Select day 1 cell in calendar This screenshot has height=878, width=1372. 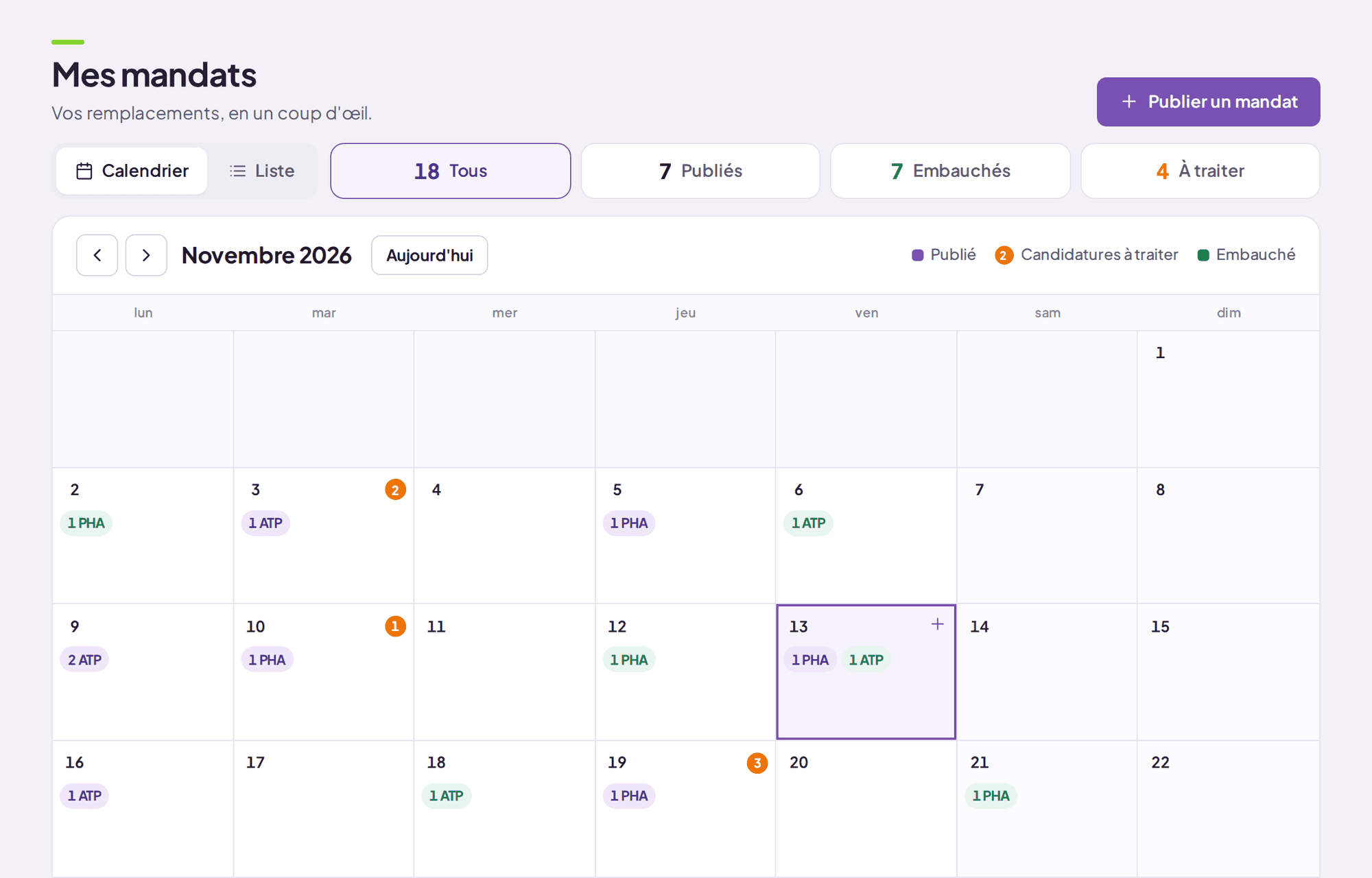pyautogui.click(x=1228, y=399)
